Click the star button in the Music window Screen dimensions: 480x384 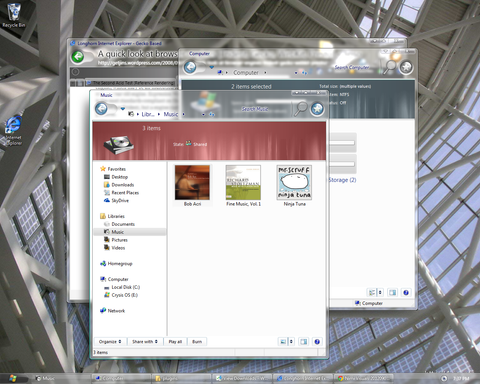317,109
